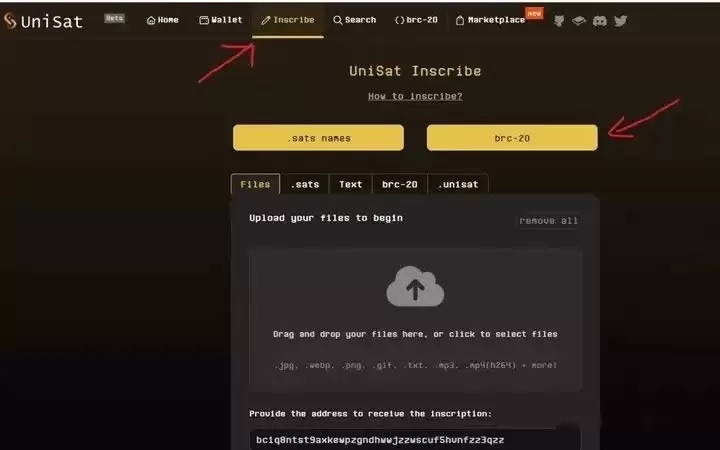This screenshot has height=450, width=720.
Task: Open the Discord icon link
Action: [599, 21]
